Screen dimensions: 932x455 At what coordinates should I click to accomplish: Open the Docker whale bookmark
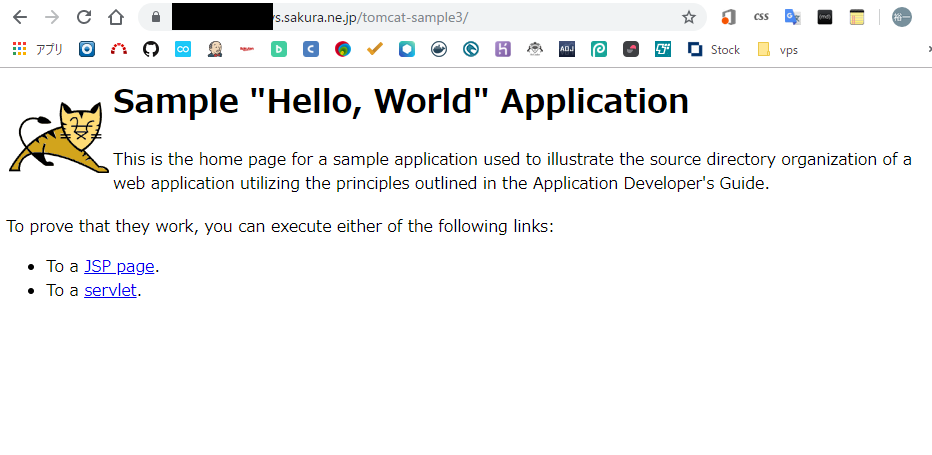pos(439,49)
